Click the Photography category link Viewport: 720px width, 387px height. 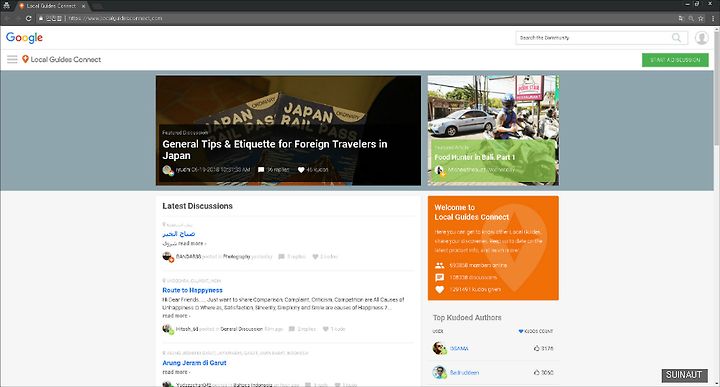[x=236, y=257]
